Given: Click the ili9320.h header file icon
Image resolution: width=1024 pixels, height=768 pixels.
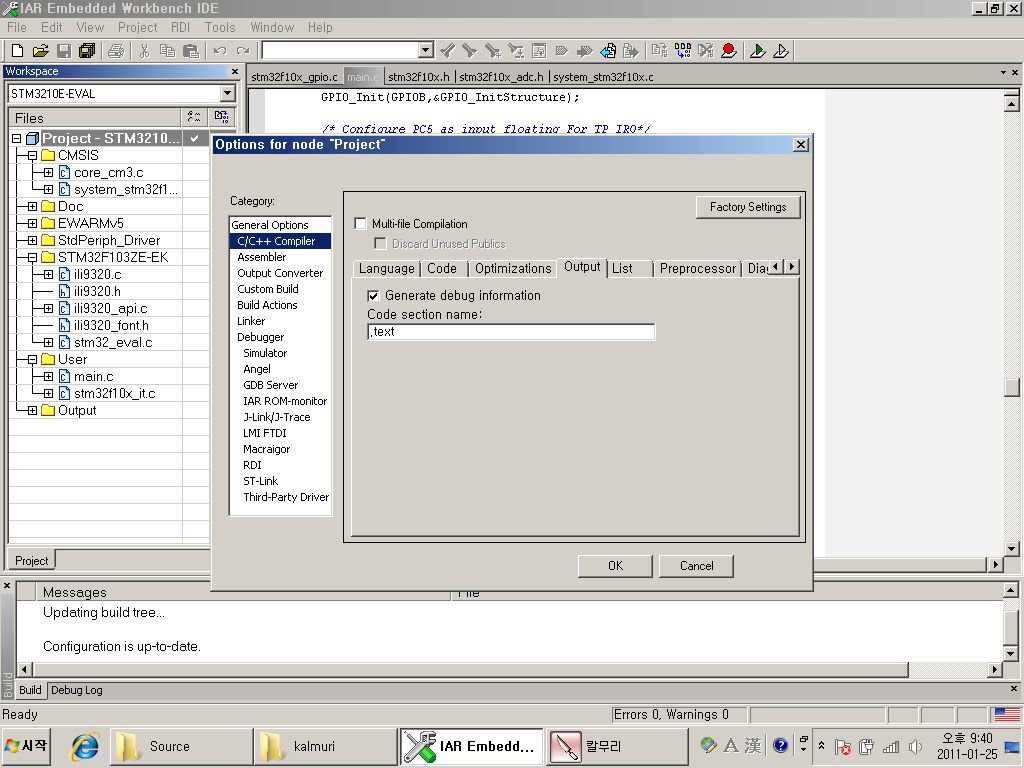Looking at the screenshot, I should click(64, 291).
